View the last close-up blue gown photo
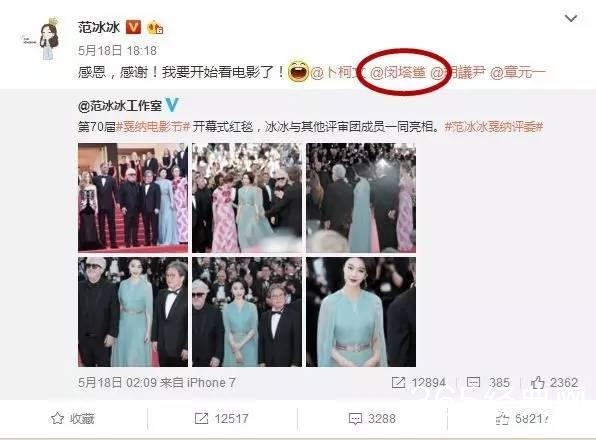Image resolution: width=596 pixels, height=440 pixels. 361,312
